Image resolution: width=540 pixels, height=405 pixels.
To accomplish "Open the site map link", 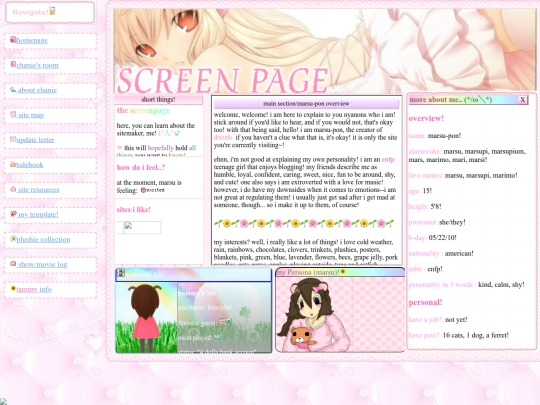I will [31, 115].
